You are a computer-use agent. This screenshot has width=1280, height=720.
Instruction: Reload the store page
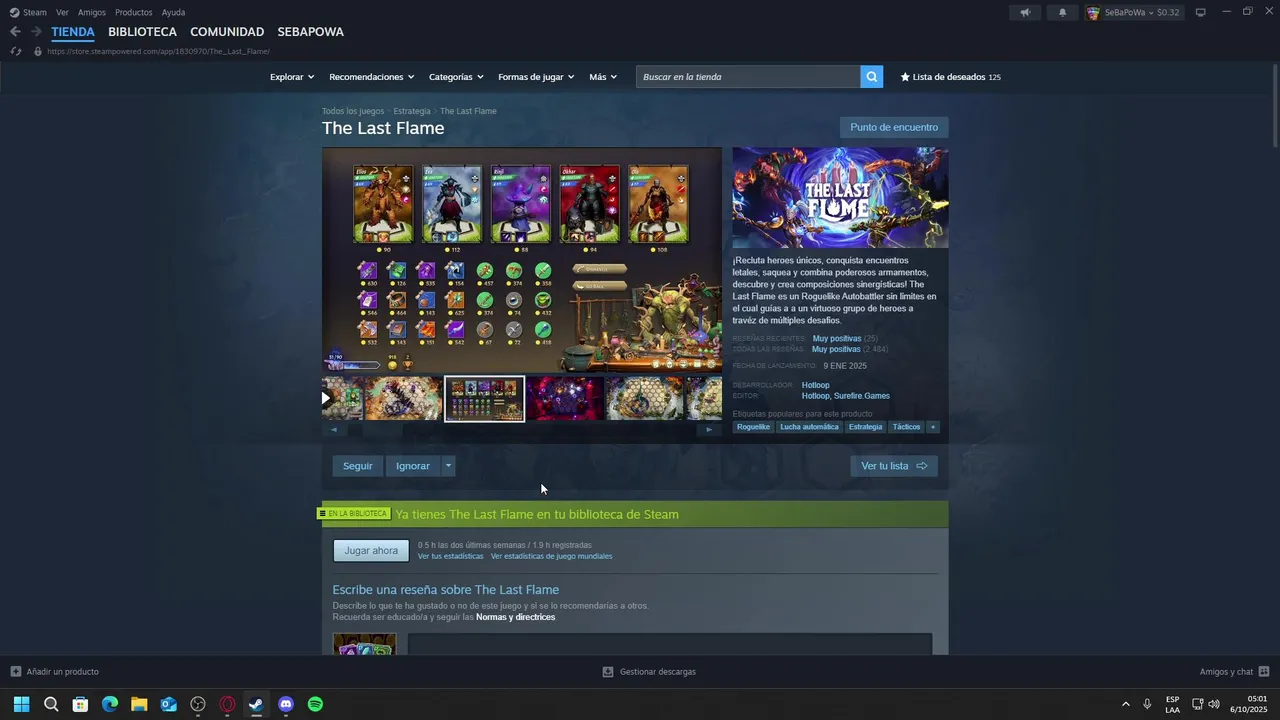tap(16, 51)
